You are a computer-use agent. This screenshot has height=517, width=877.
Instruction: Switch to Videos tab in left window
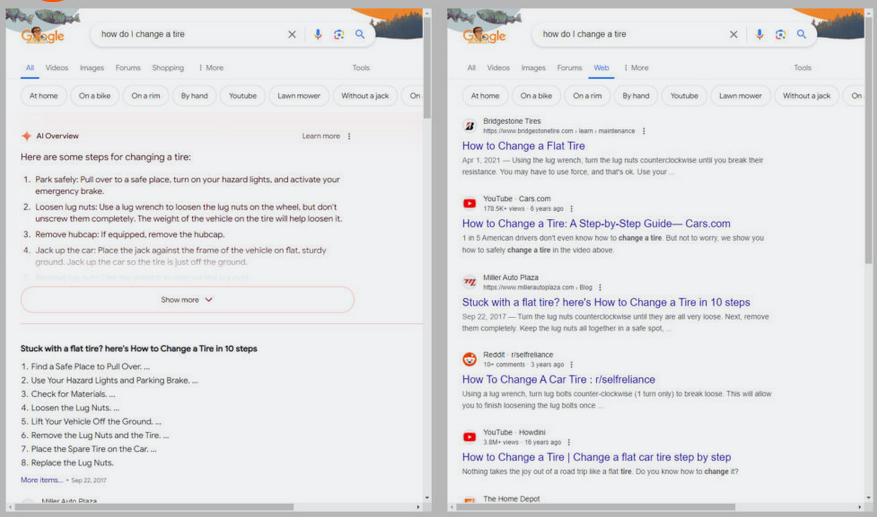[x=56, y=68]
